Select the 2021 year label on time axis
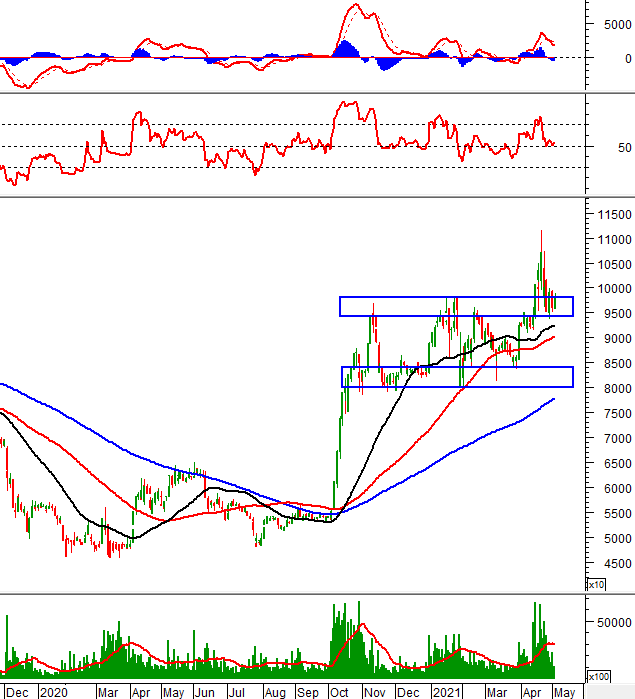 tap(446, 692)
